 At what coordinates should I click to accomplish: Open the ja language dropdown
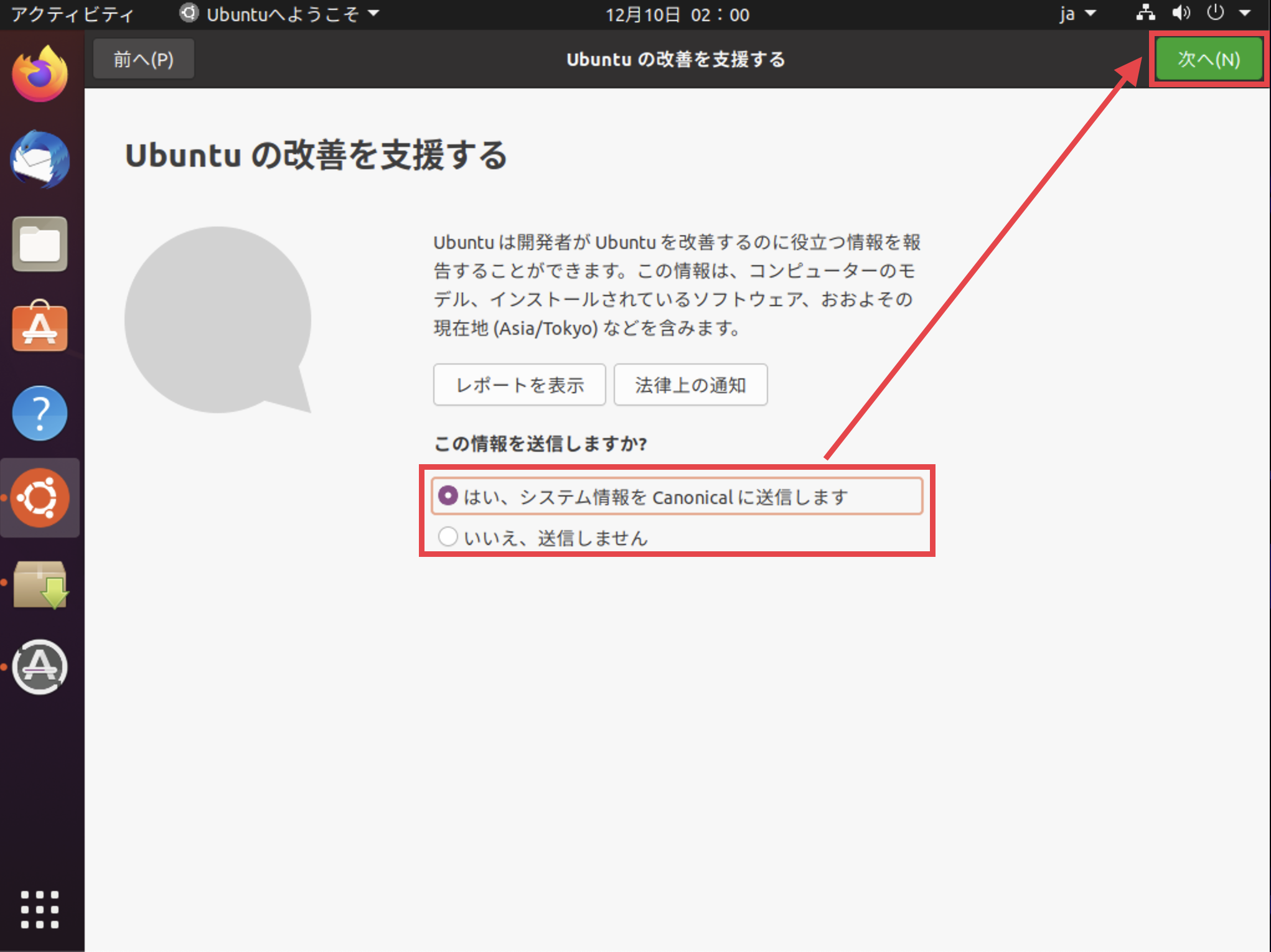point(1076,13)
